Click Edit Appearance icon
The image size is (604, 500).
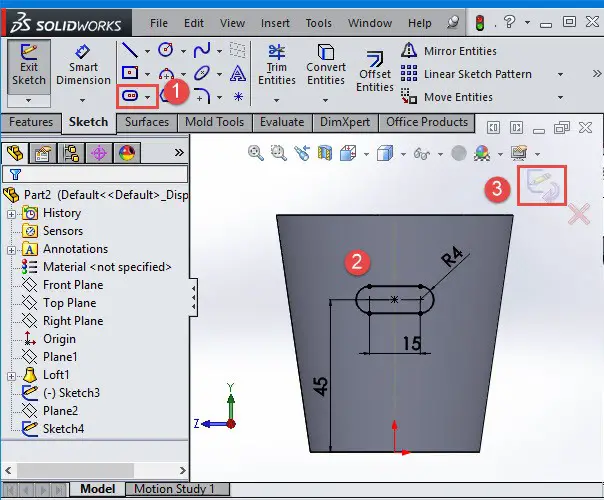(x=482, y=153)
